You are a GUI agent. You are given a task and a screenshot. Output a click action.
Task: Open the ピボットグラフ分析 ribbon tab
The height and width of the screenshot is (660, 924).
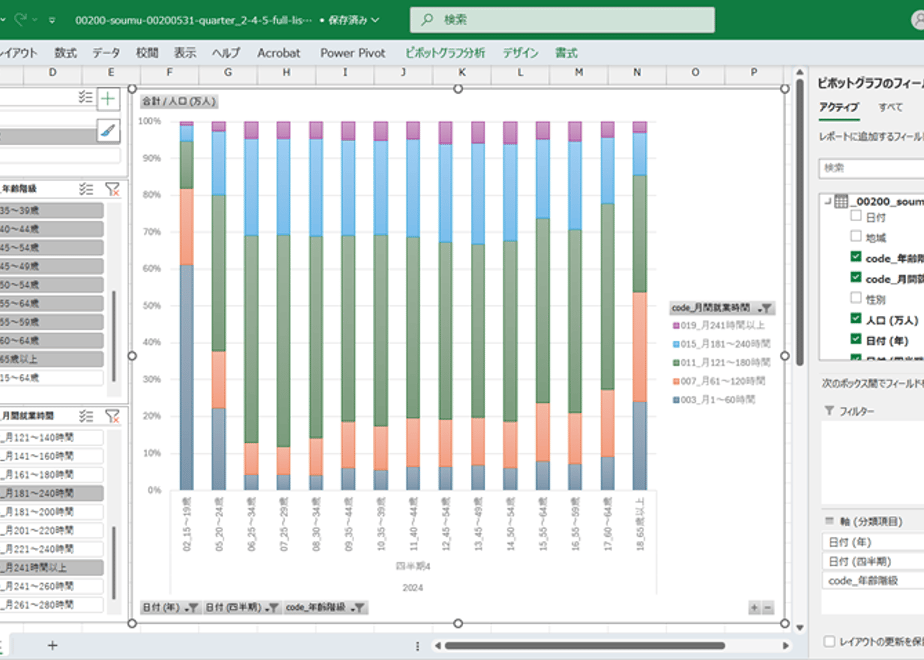445,53
